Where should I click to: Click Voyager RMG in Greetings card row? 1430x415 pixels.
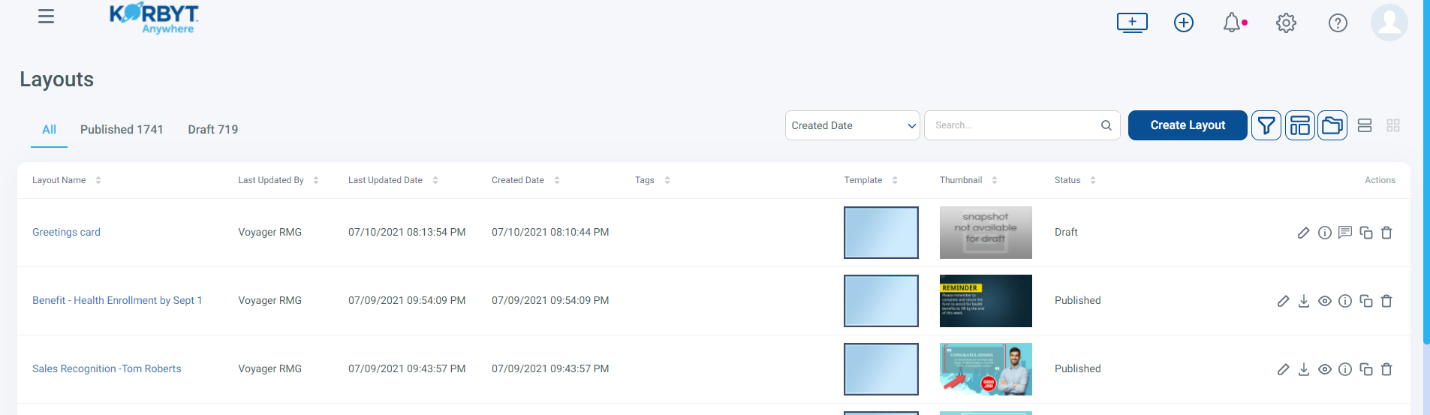point(270,232)
